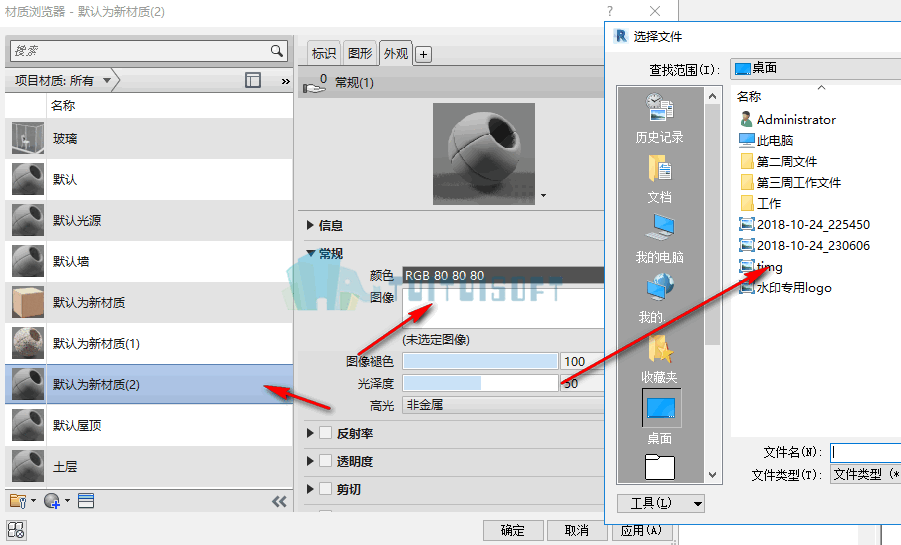
Task: Click the double chevron next to project materials
Action: [285, 81]
